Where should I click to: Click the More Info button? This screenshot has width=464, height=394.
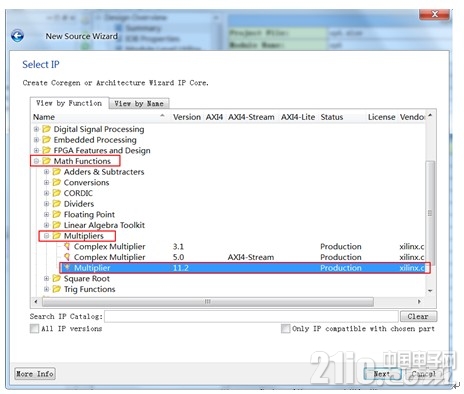tap(35, 374)
